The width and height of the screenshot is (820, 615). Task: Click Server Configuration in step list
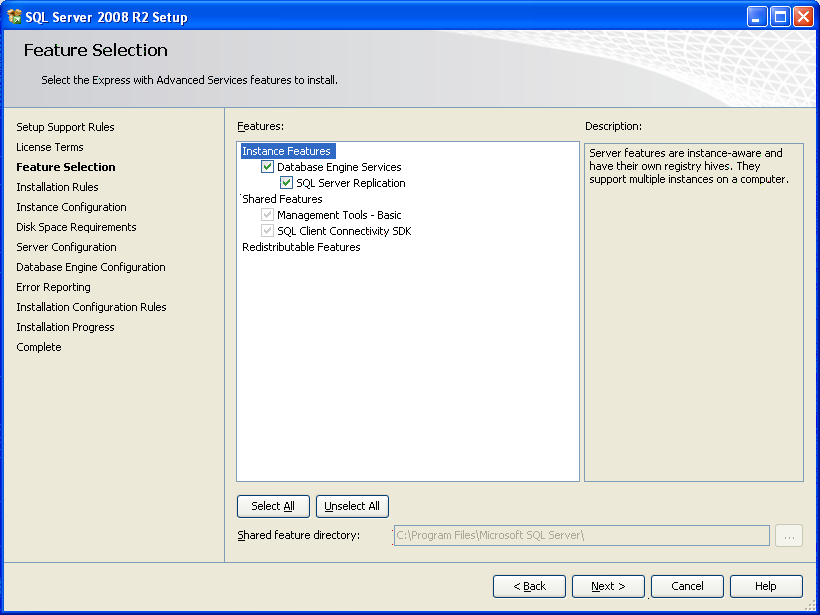(x=66, y=247)
